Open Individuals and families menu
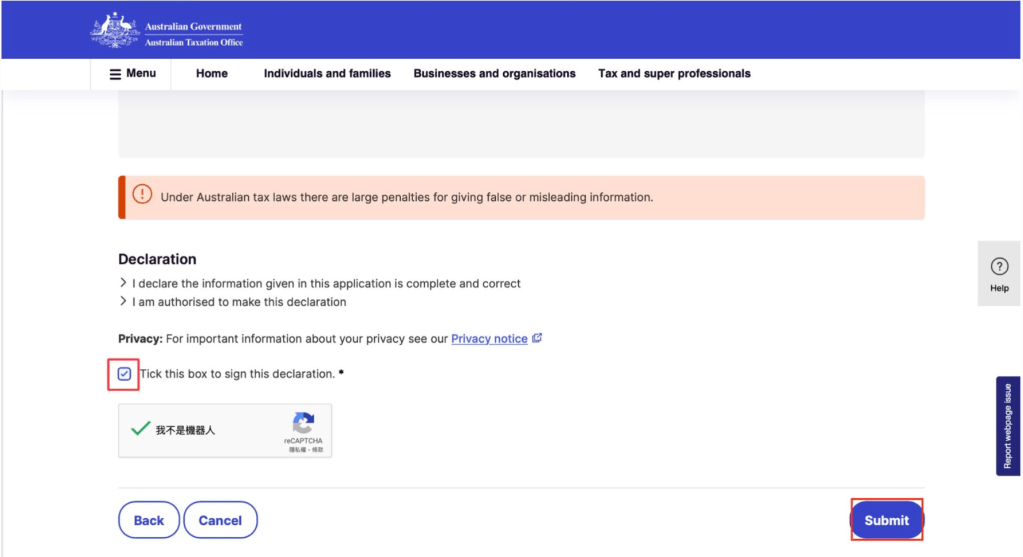Screen dimensions: 1023x557 [x=327, y=74]
